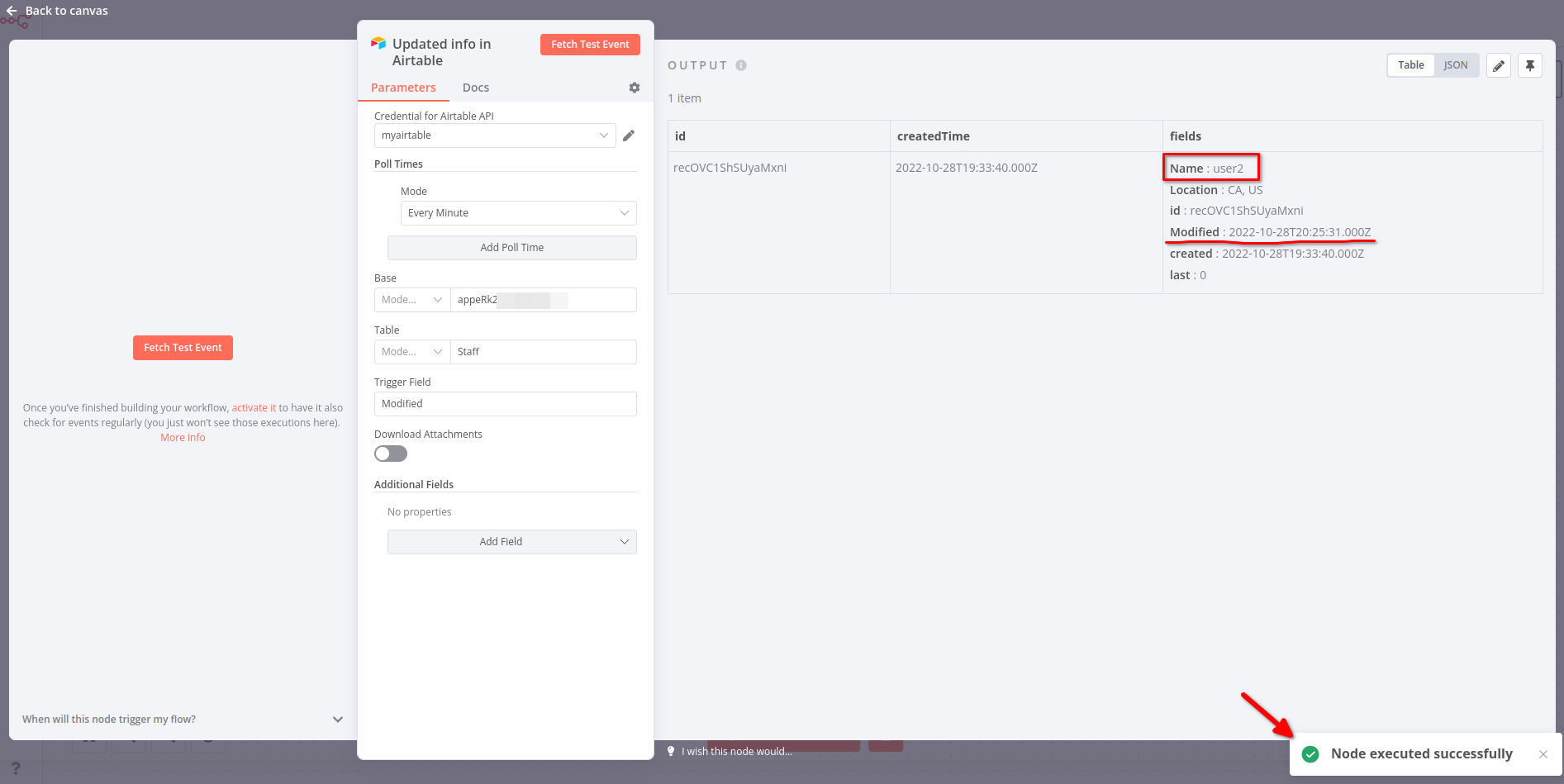Expand 'When will this node trigger my flow?'
1564x784 pixels.
182,720
